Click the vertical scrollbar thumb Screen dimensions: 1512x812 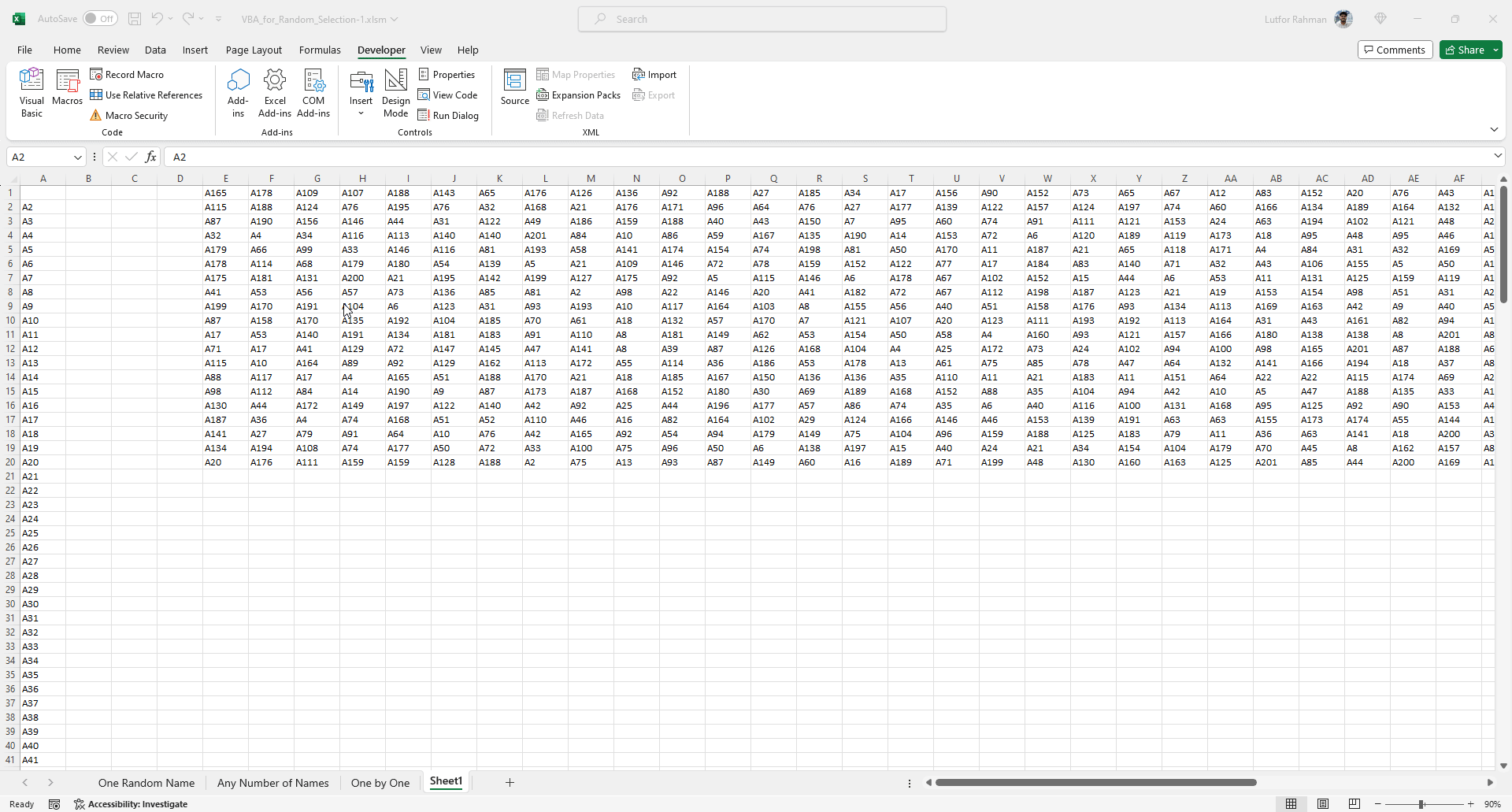click(1503, 244)
